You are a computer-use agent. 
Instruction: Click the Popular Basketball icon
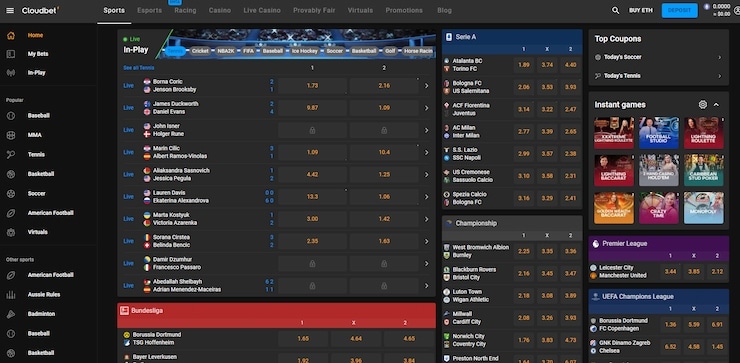pyautogui.click(x=11, y=174)
